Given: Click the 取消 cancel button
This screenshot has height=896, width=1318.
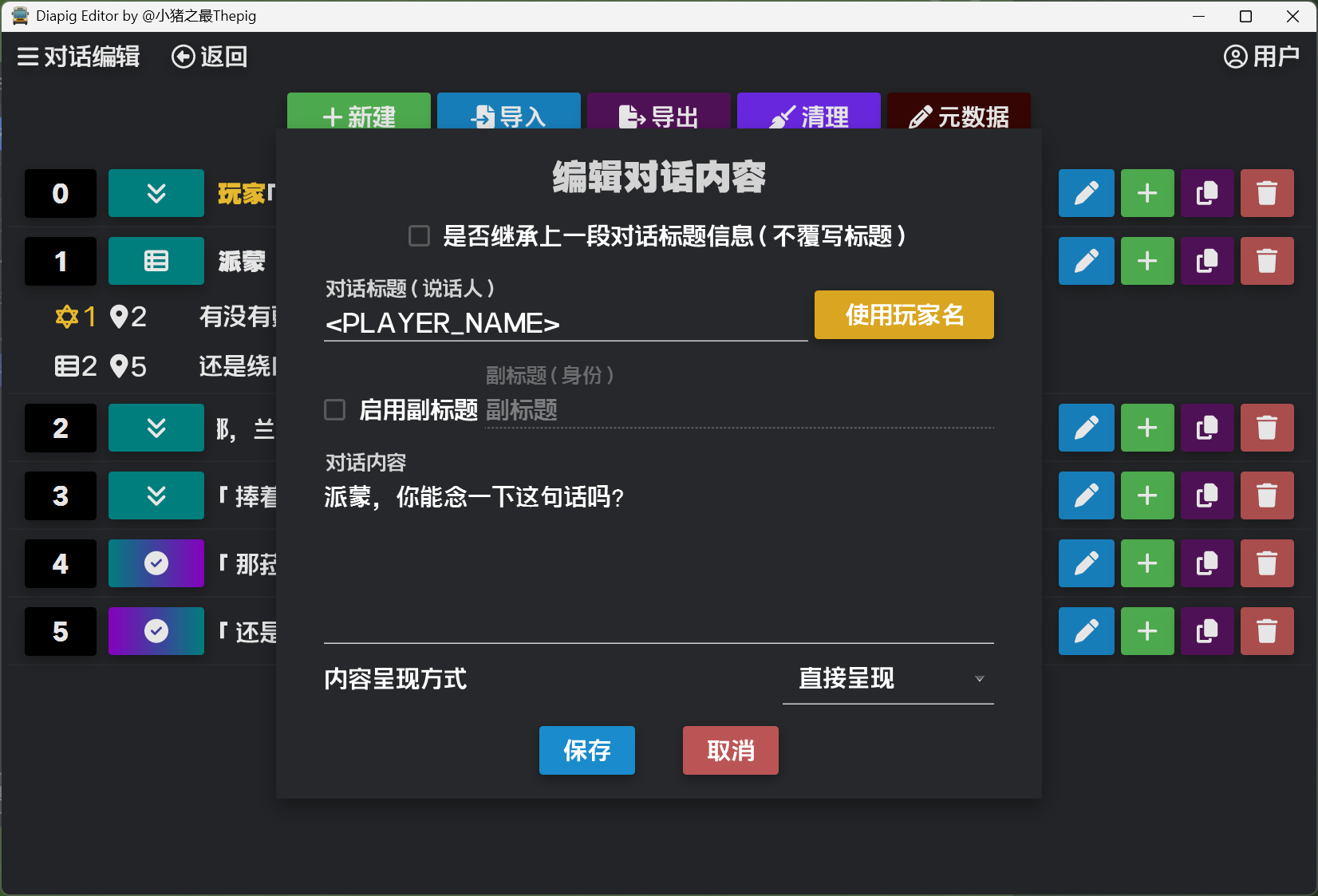Looking at the screenshot, I should pos(730,750).
